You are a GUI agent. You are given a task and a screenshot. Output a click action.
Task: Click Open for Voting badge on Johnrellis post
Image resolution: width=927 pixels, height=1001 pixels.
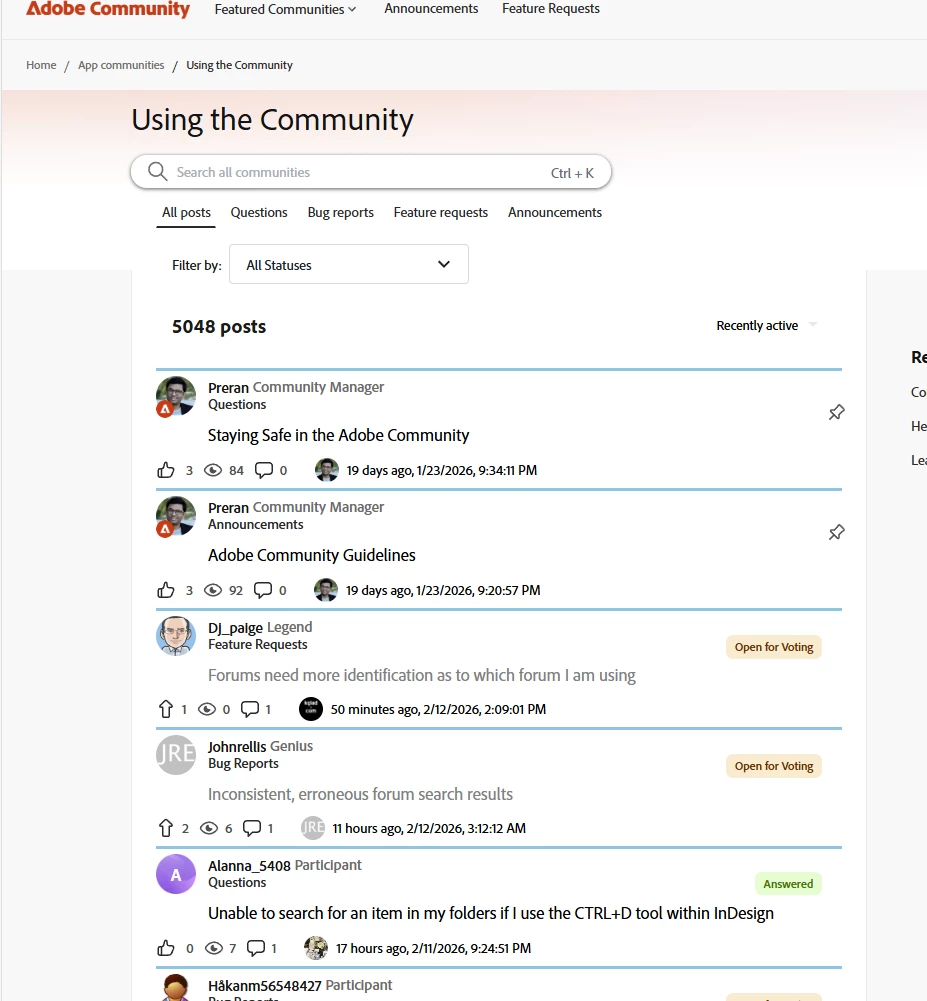(774, 766)
